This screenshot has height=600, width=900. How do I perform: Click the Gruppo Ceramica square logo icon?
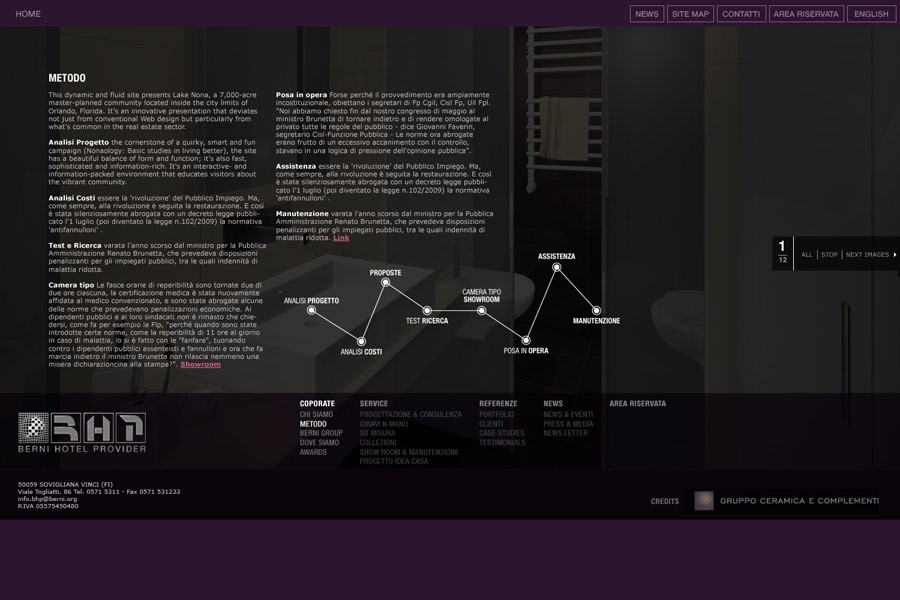[704, 501]
